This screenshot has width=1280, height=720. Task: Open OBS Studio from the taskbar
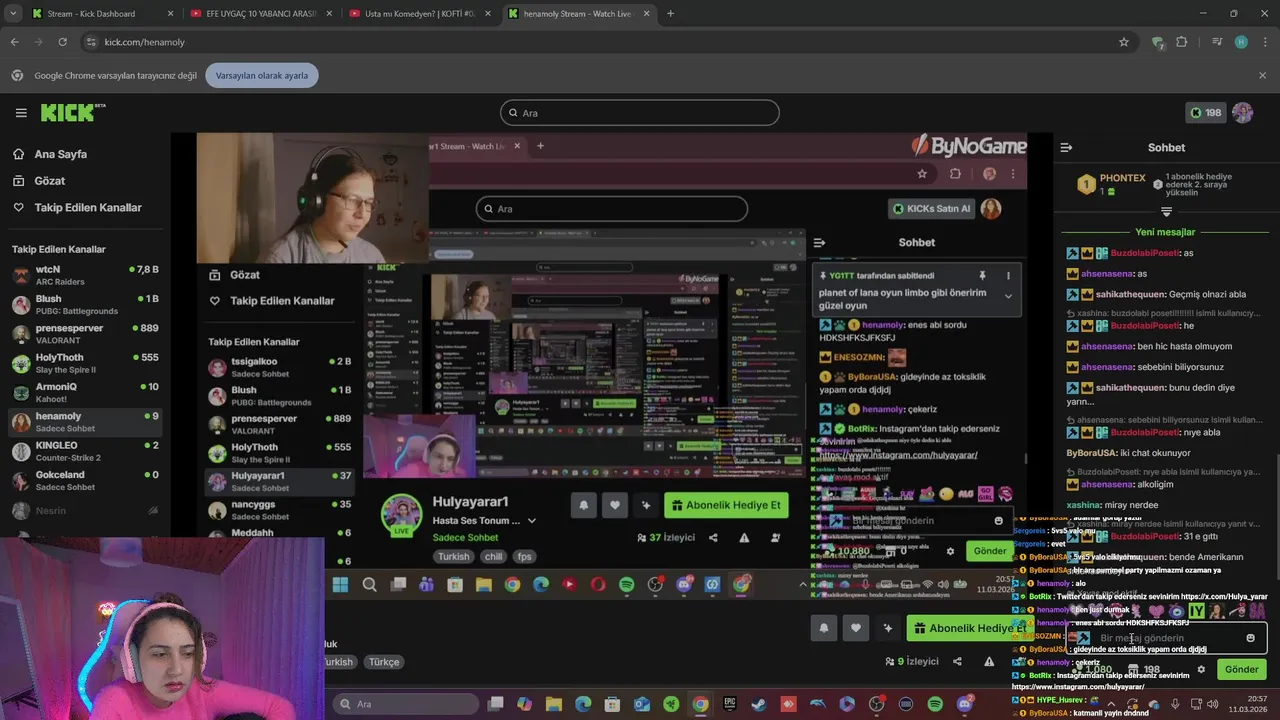(x=877, y=704)
